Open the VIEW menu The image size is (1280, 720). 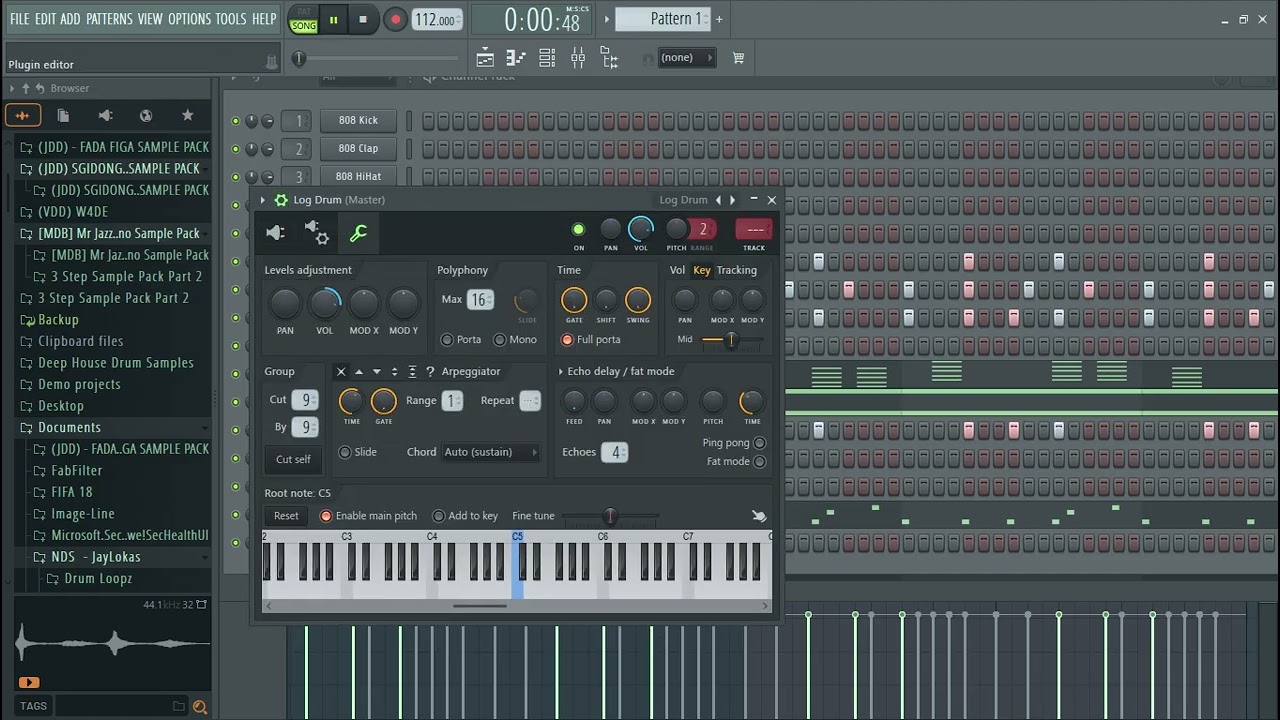coord(150,19)
